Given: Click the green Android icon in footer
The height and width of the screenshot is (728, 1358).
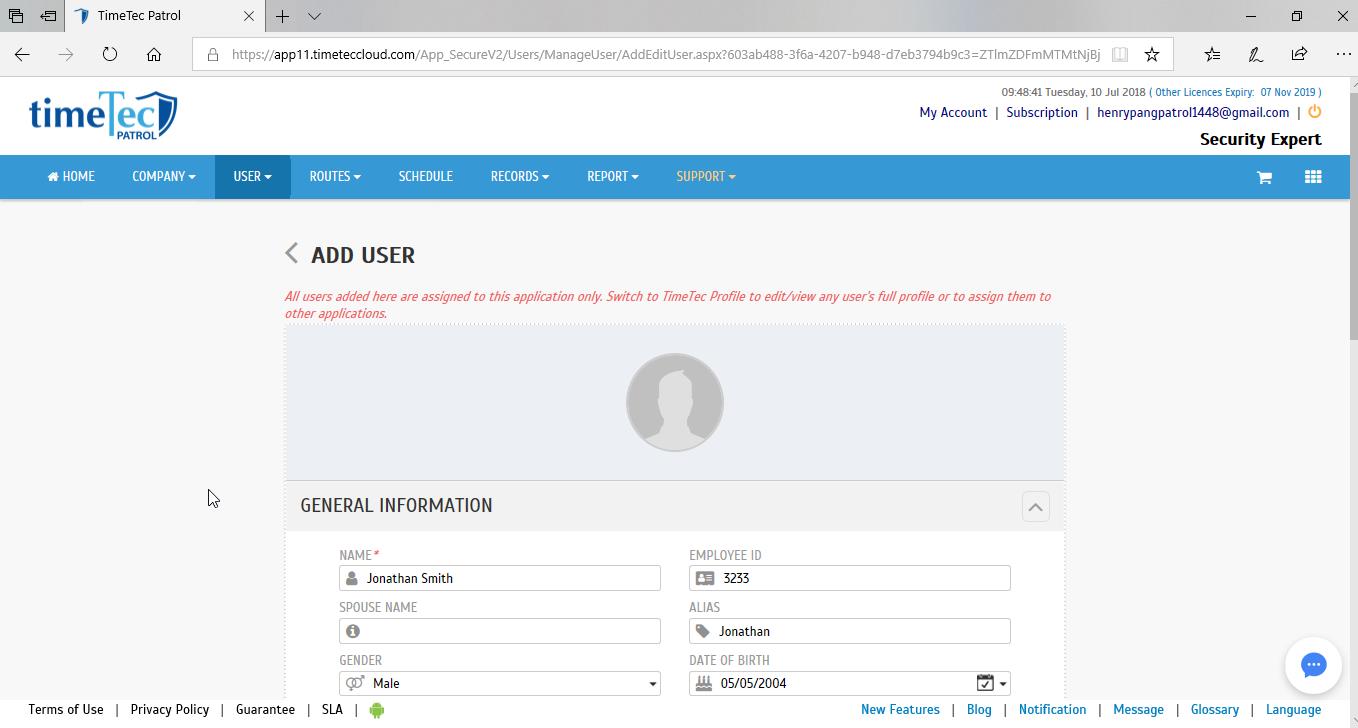Looking at the screenshot, I should 377,710.
